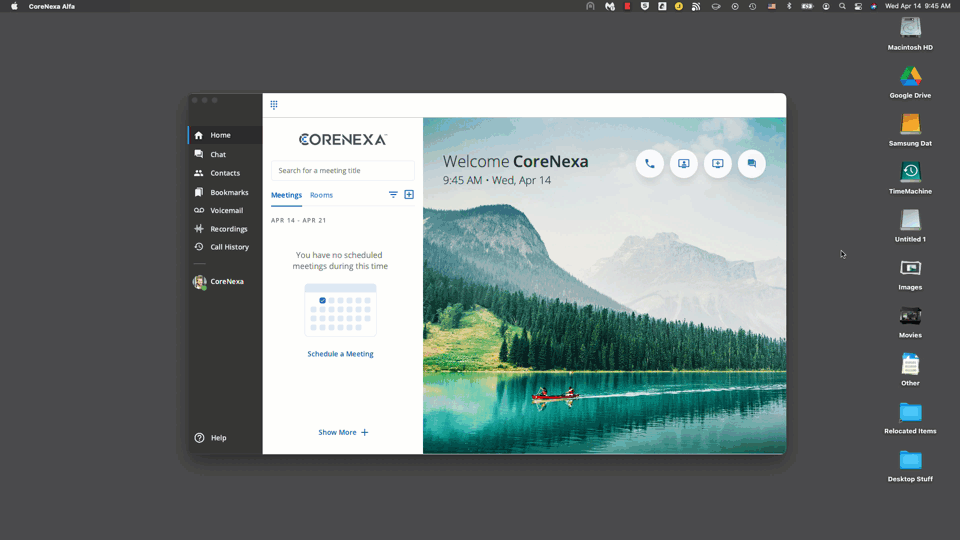The height and width of the screenshot is (540, 960).
Task: Select the Images desktop icon
Action: point(910,274)
